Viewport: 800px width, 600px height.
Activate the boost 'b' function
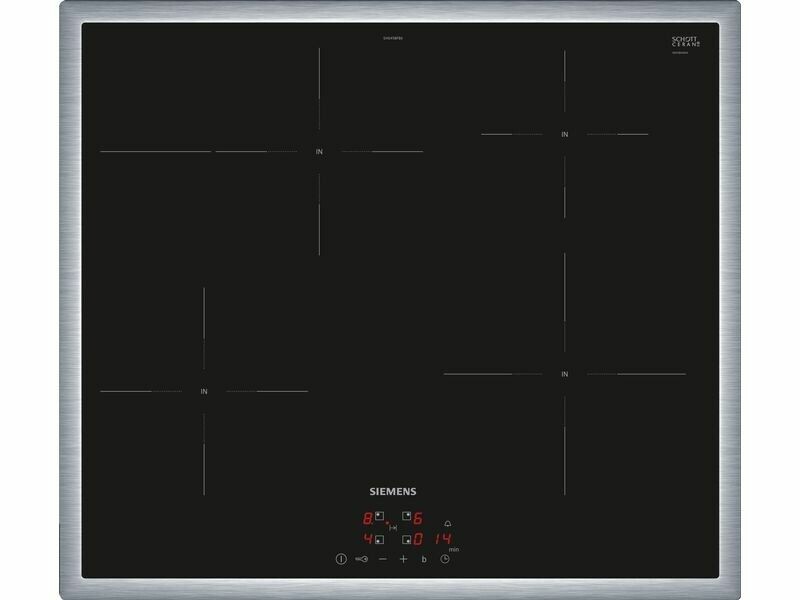point(424,559)
